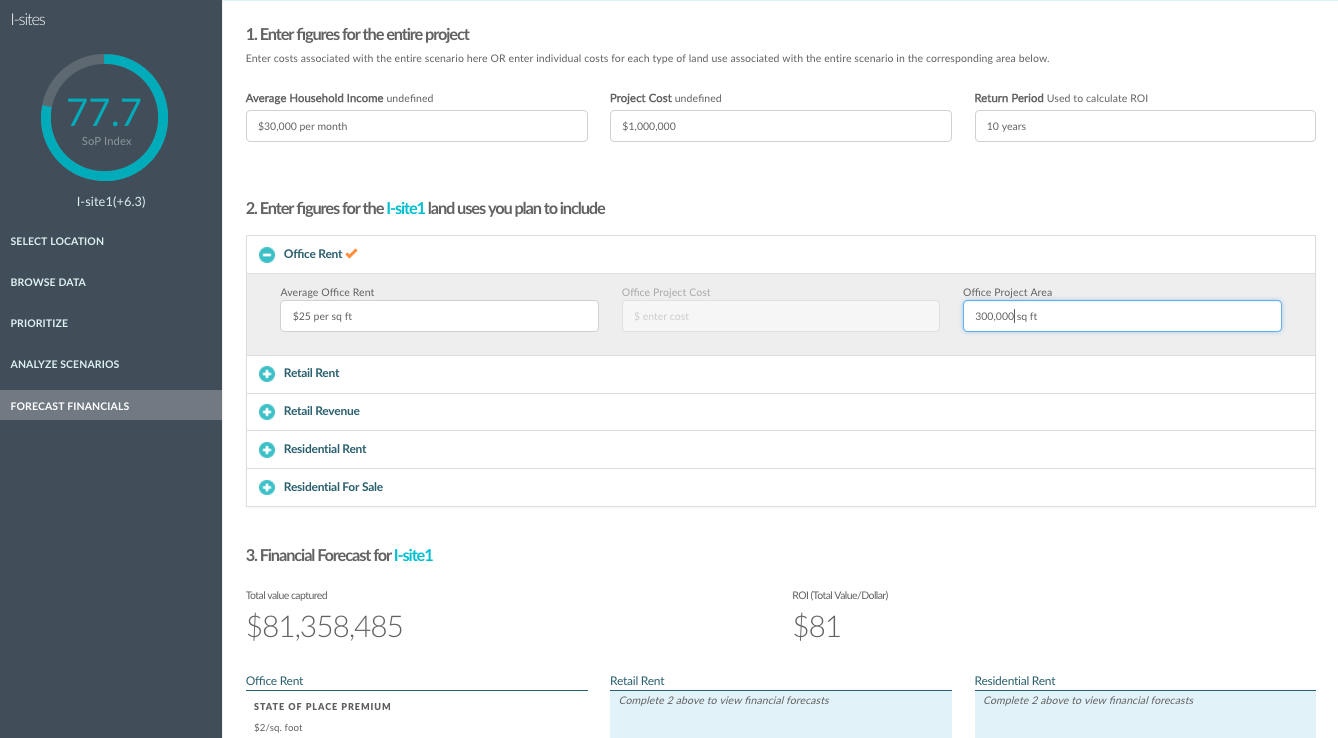The height and width of the screenshot is (738, 1338).
Task: Click the I-sites logo title
Action: [x=28, y=19]
